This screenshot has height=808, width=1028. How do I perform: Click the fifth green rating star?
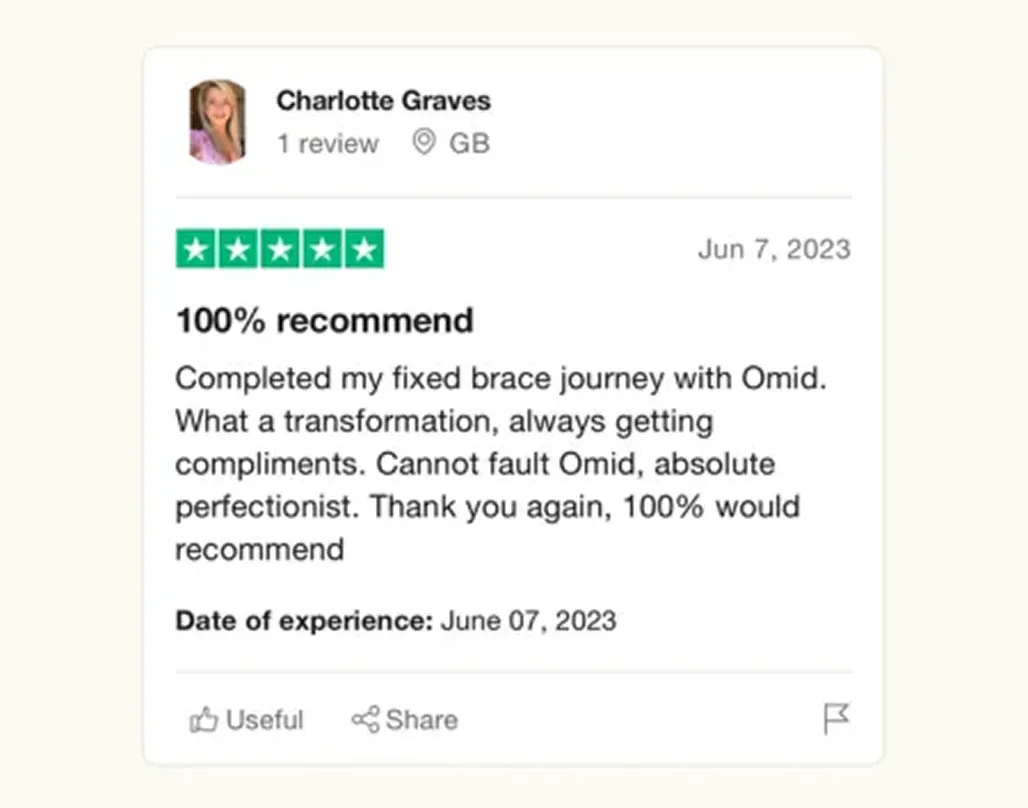(364, 249)
